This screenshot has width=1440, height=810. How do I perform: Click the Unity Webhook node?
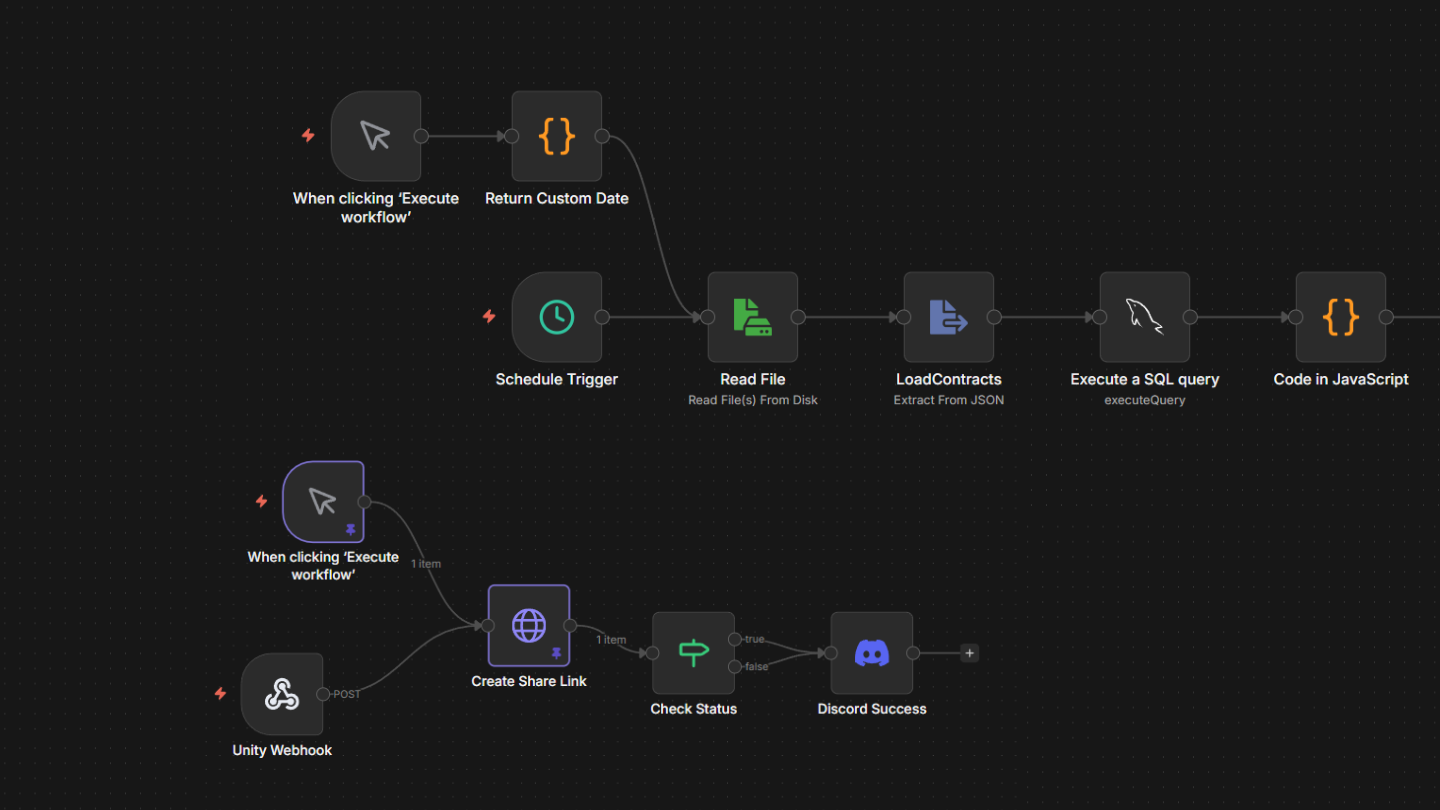(282, 694)
